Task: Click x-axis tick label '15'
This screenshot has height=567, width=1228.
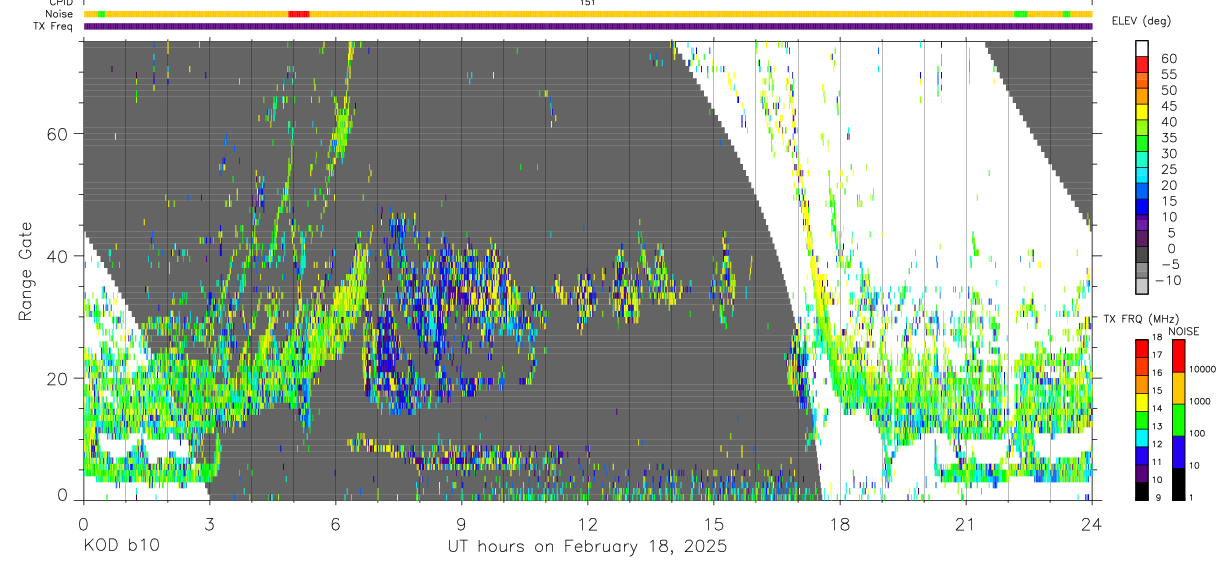Action: [713, 523]
